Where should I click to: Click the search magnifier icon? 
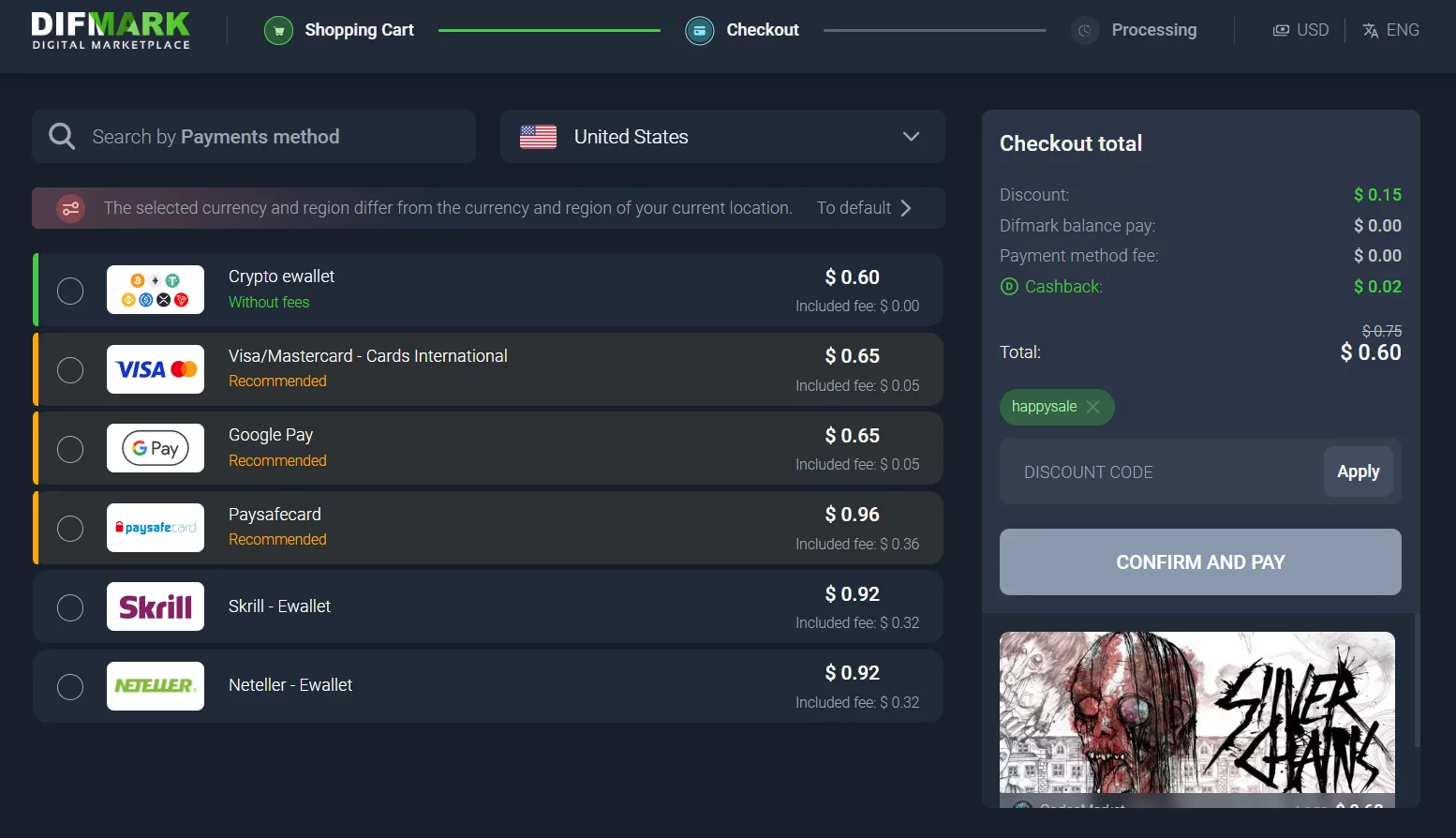pos(62,137)
